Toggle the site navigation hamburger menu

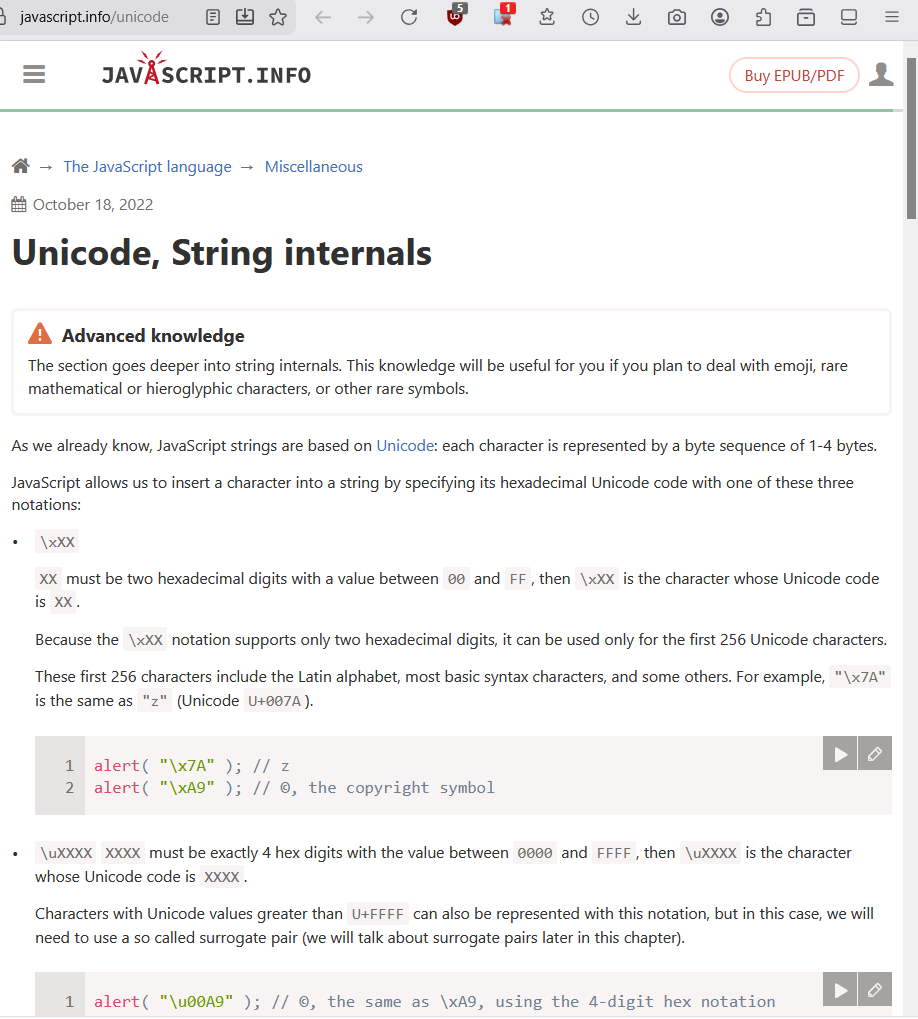tap(33, 74)
